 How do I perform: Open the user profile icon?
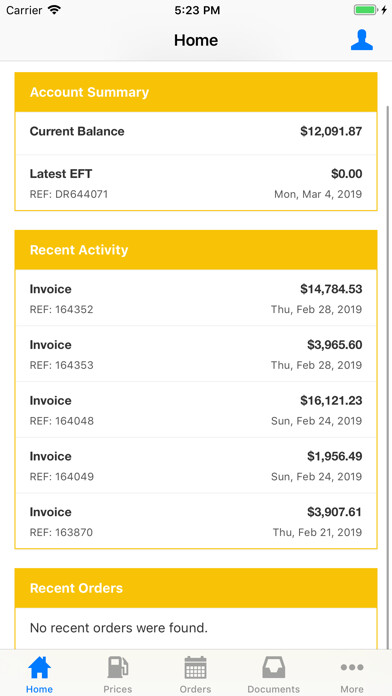[361, 40]
